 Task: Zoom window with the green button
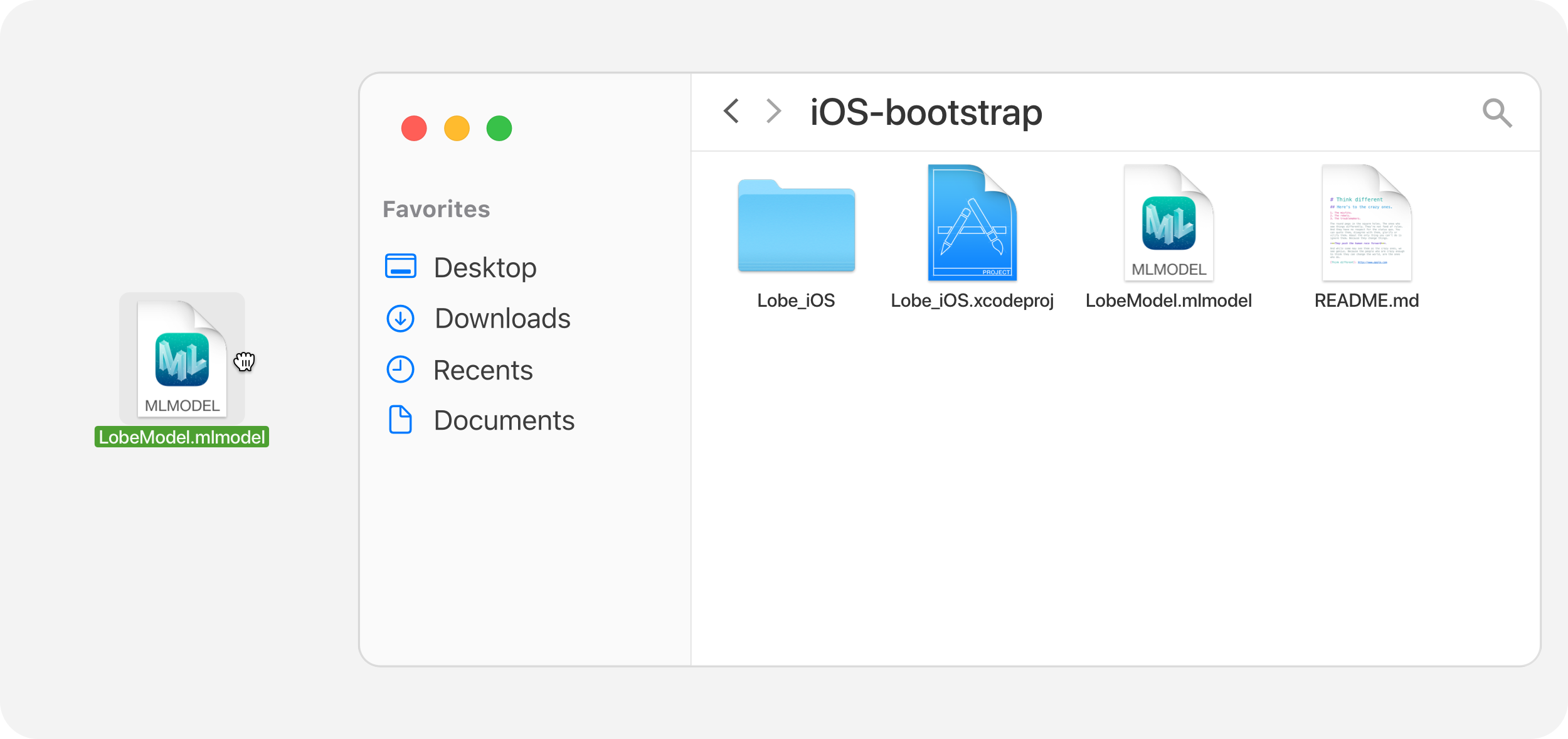coord(499,129)
